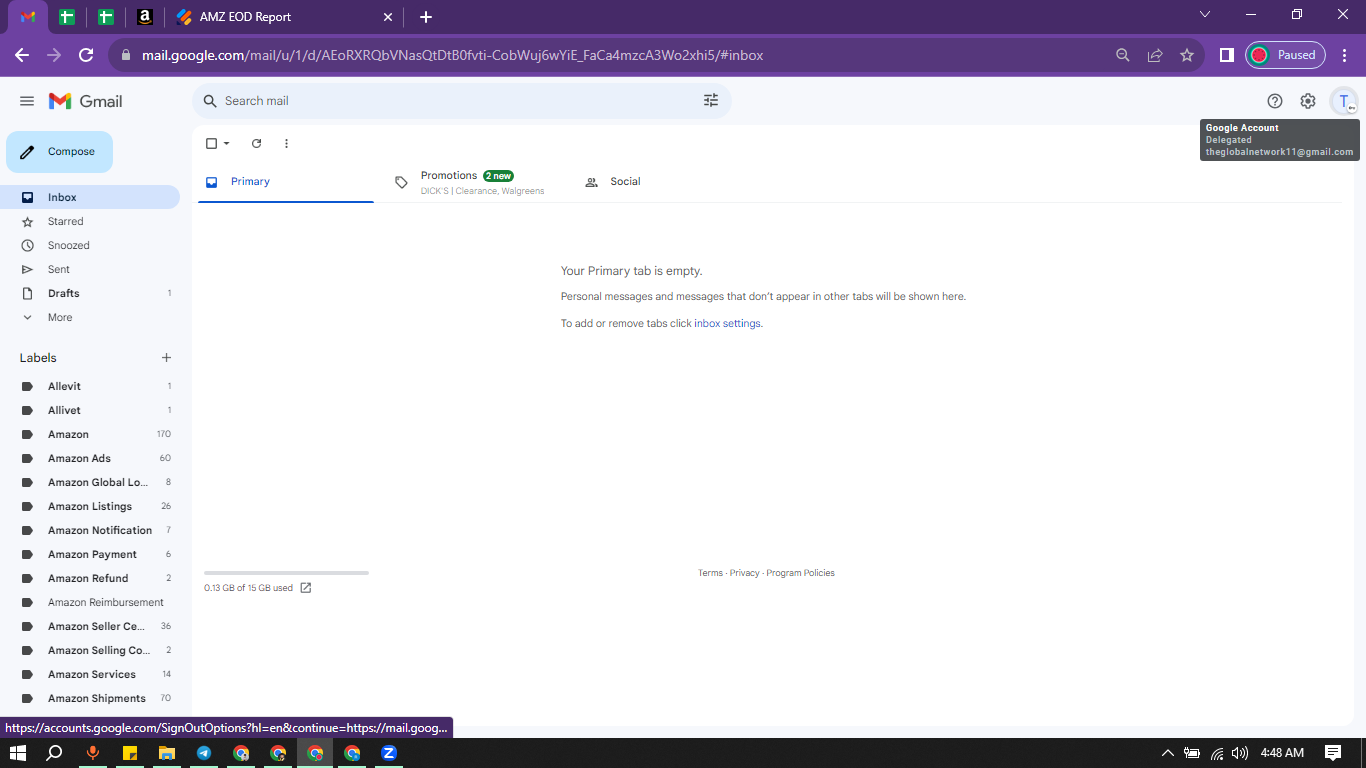Switch to the Social tab
Viewport: 1366px width, 768px height.
tap(666, 182)
